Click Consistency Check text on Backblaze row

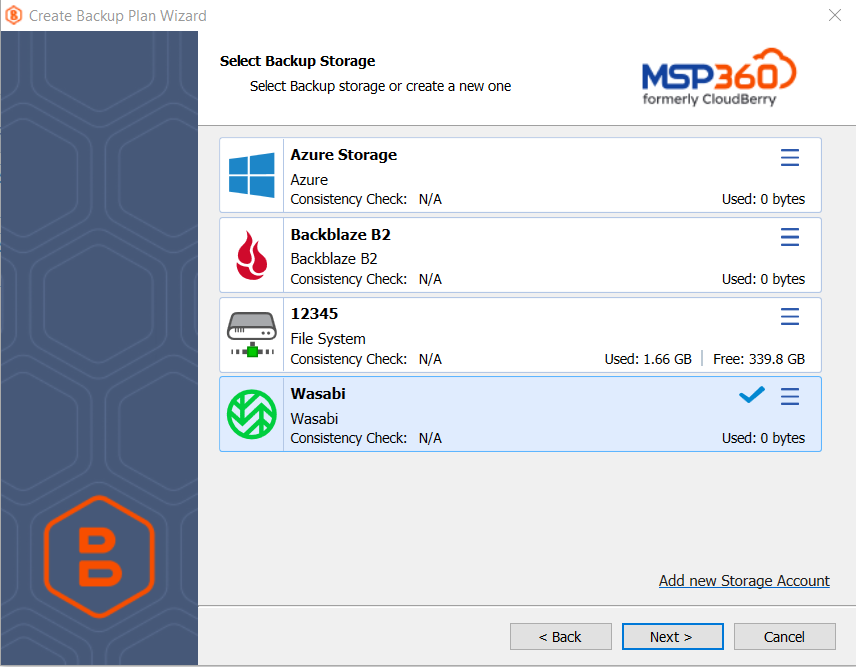[x=349, y=279]
